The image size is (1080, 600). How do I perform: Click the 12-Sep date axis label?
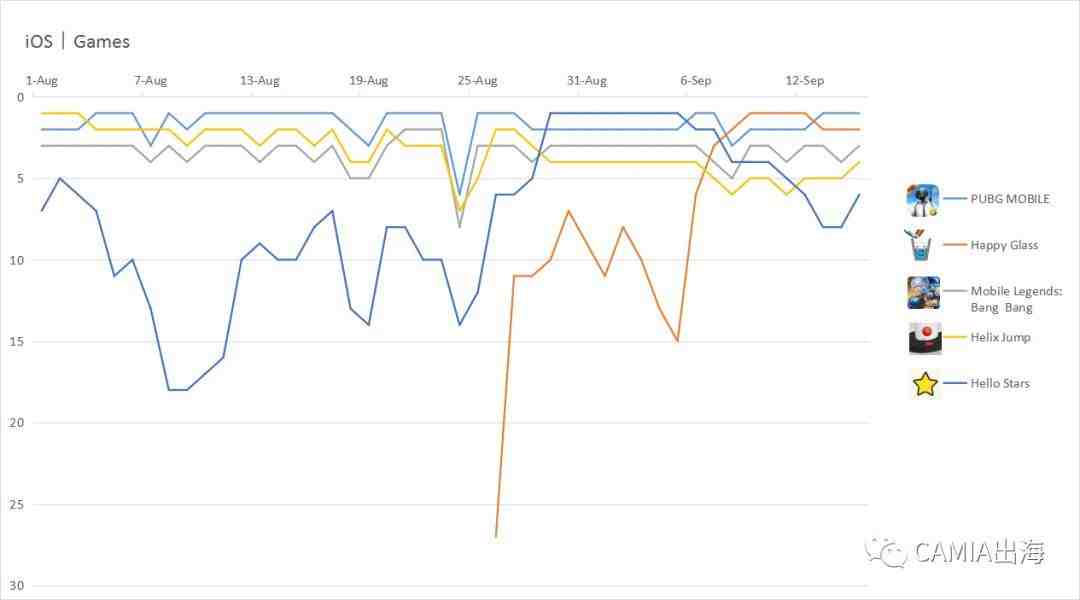(804, 81)
